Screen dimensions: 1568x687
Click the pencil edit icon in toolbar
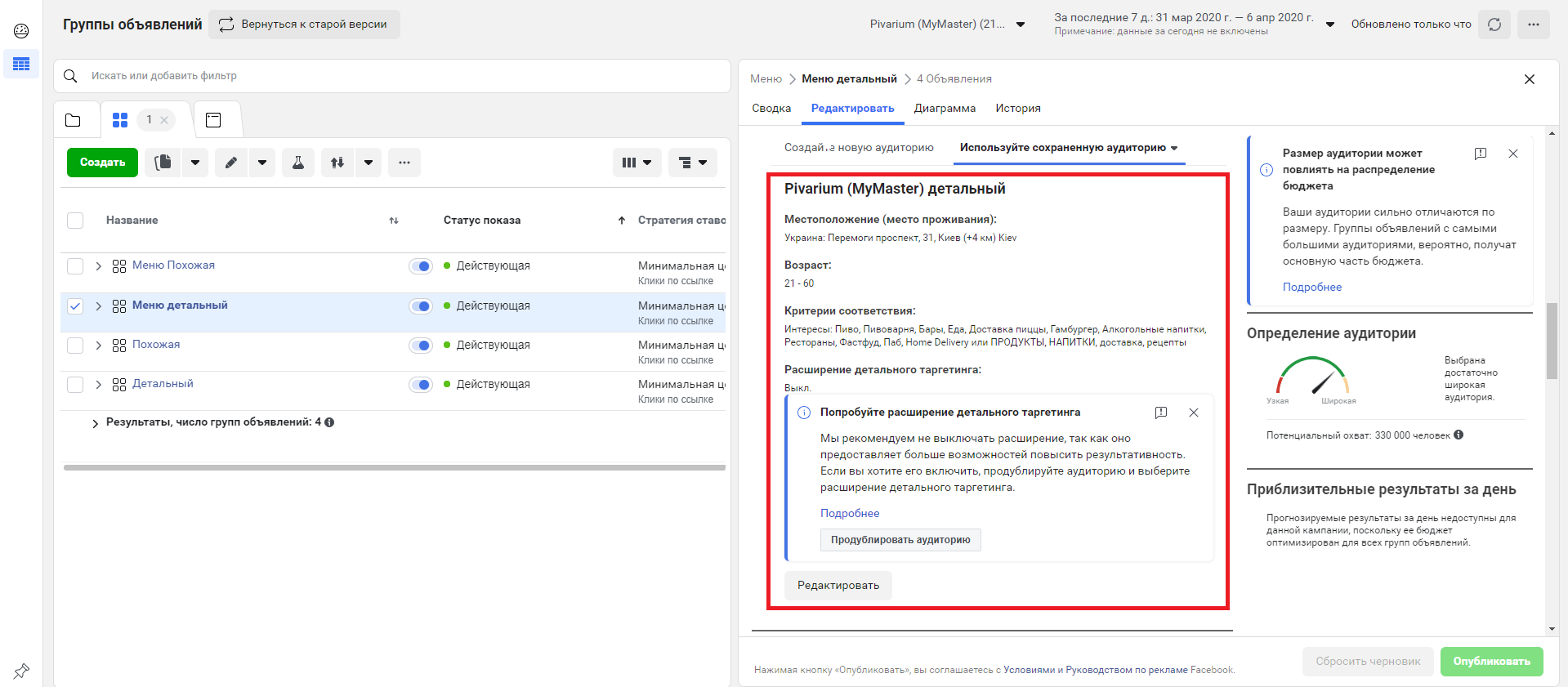(x=232, y=163)
